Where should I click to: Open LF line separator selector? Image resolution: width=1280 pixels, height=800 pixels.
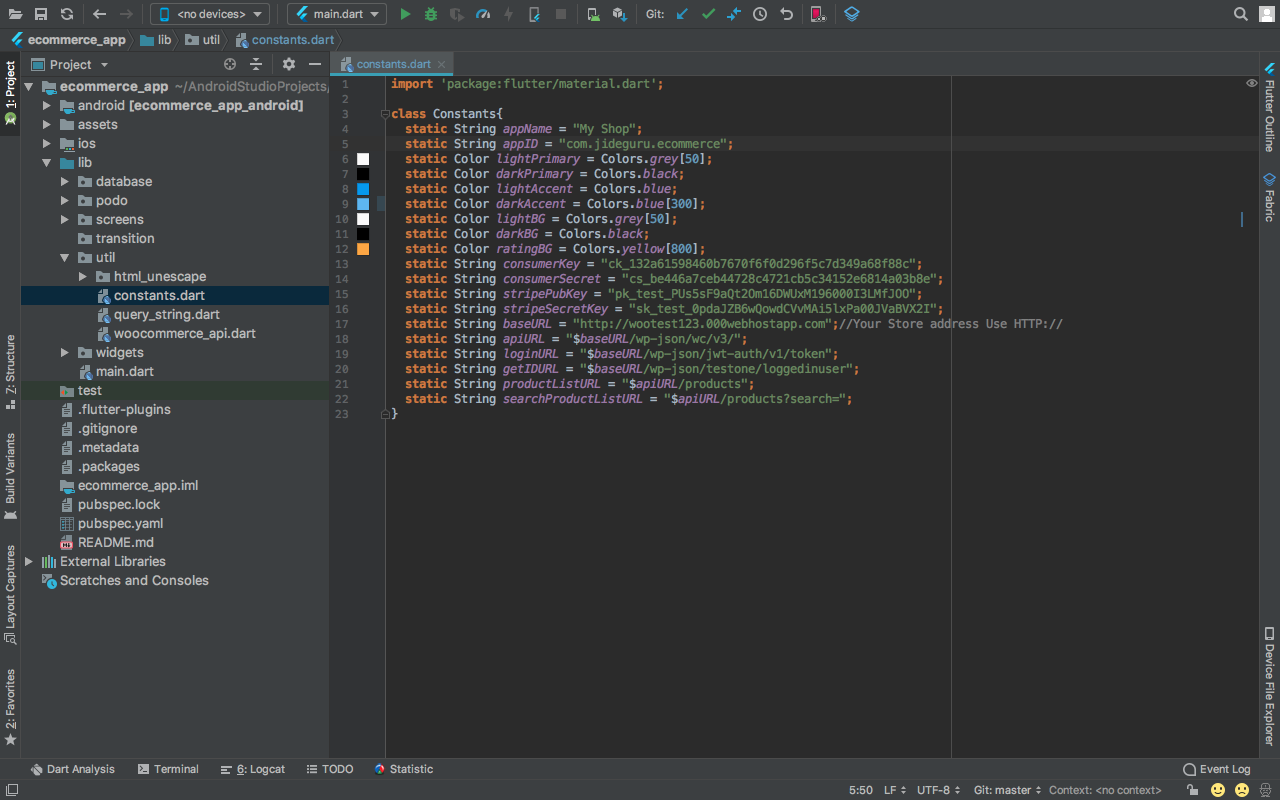(x=895, y=790)
